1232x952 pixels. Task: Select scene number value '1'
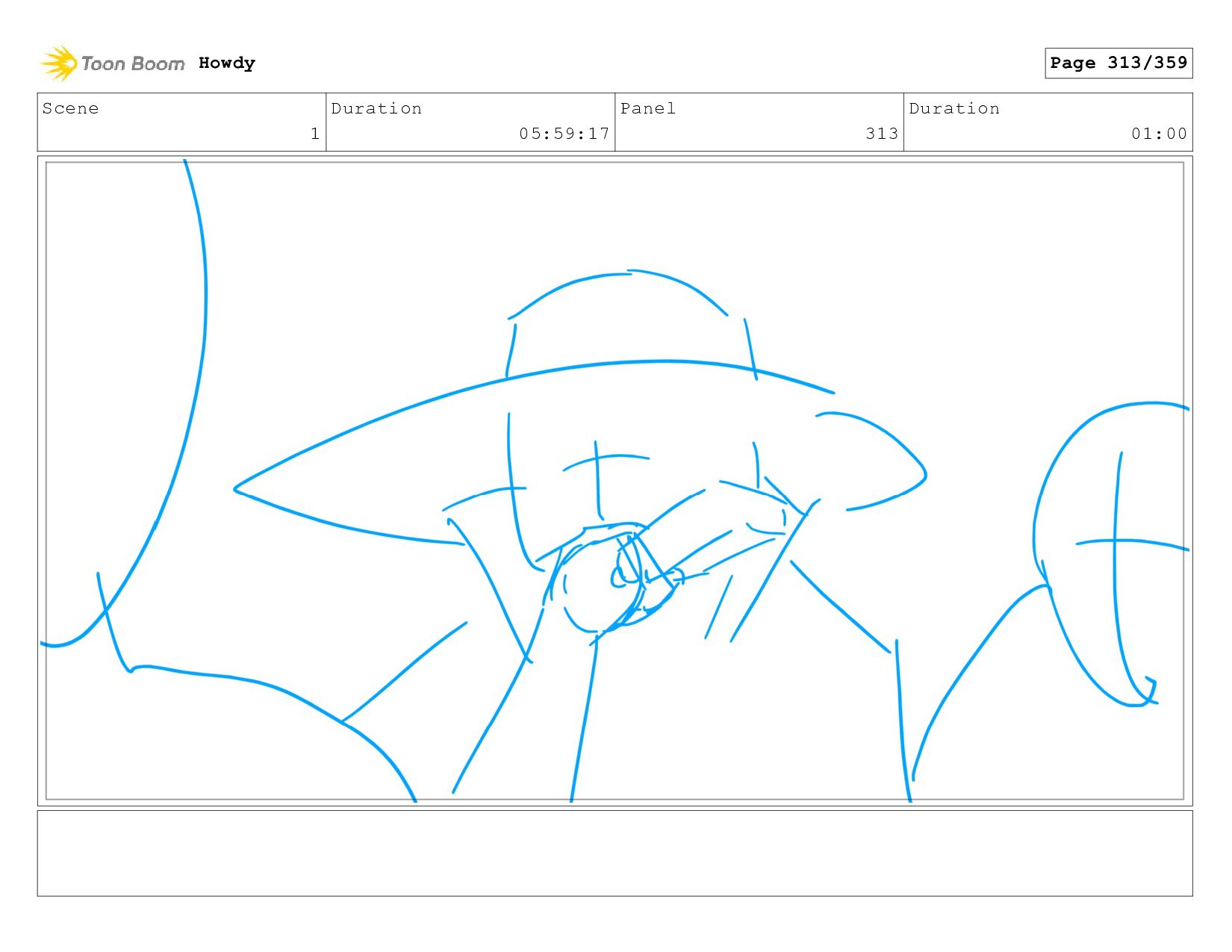(x=315, y=134)
